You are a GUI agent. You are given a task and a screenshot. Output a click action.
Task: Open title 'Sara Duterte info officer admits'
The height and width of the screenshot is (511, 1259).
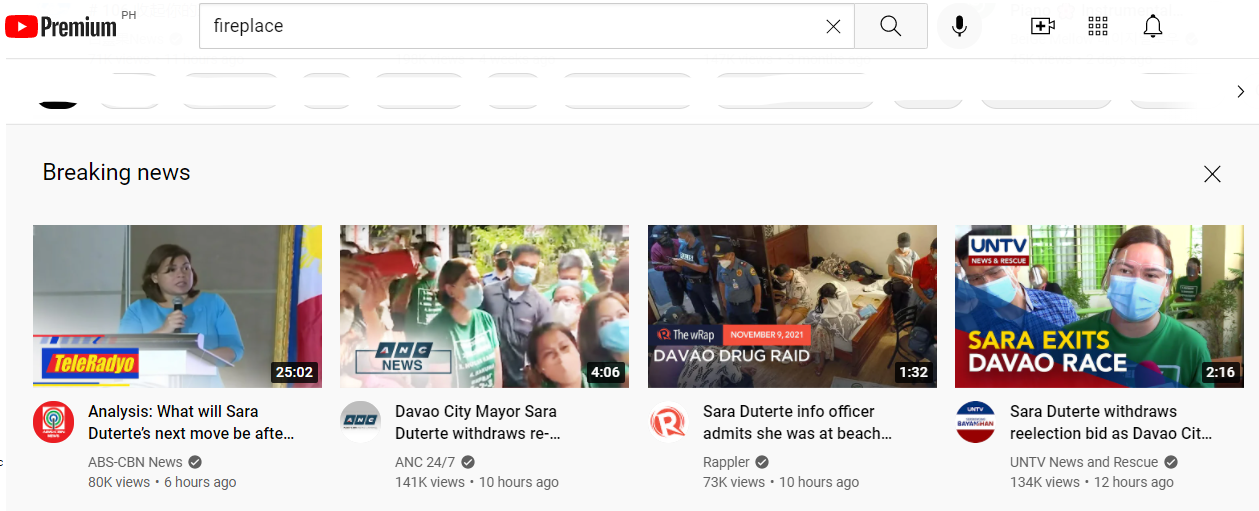coord(797,422)
